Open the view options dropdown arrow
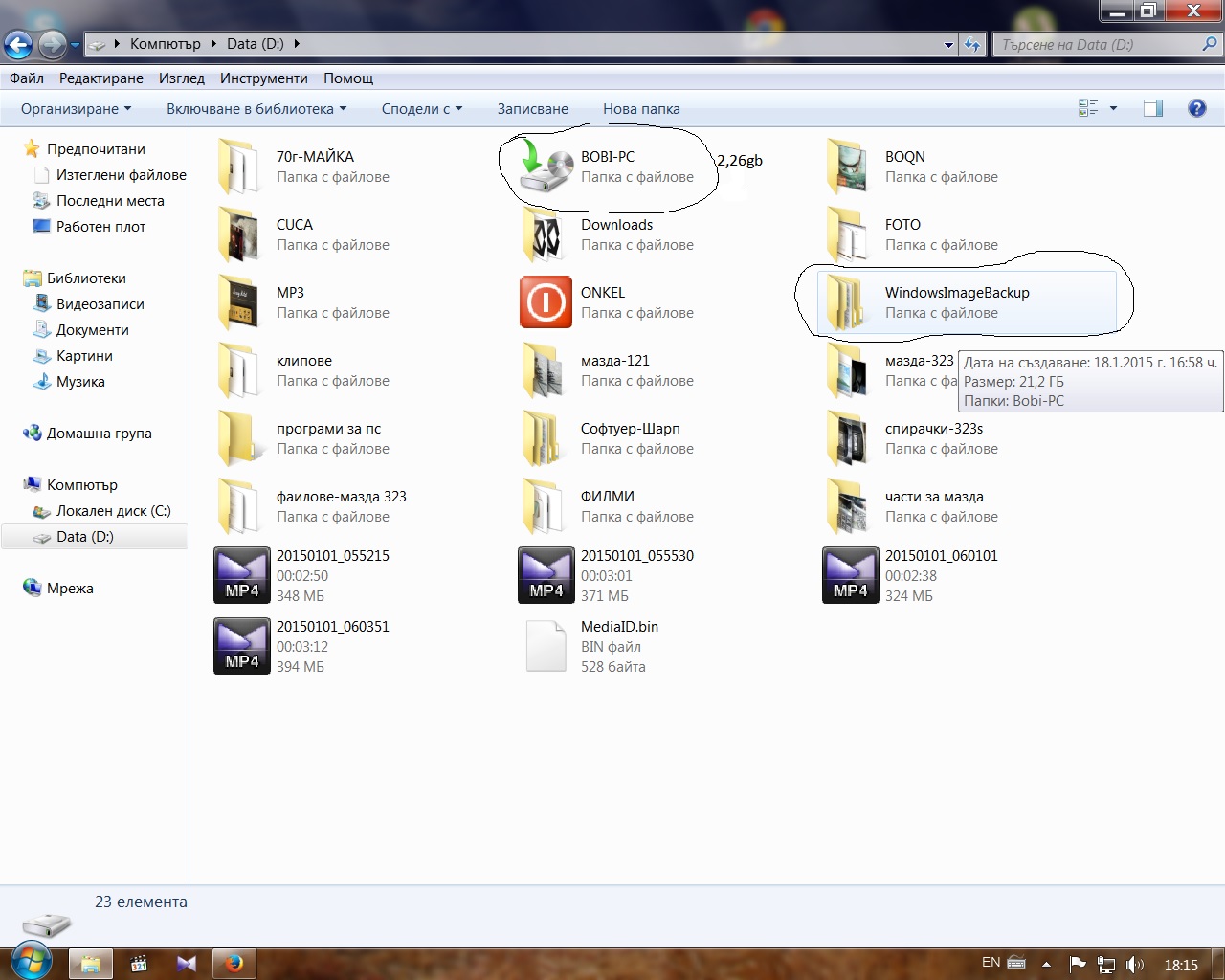The image size is (1225, 980). [1113, 108]
